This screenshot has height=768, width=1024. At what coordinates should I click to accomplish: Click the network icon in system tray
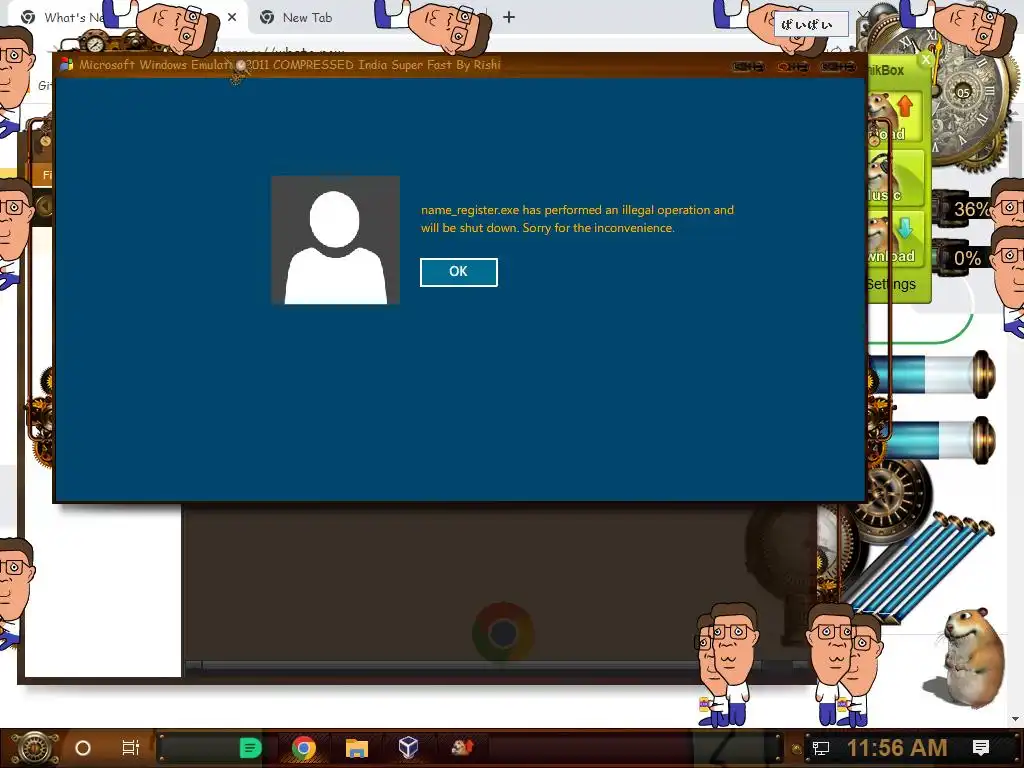coord(821,748)
